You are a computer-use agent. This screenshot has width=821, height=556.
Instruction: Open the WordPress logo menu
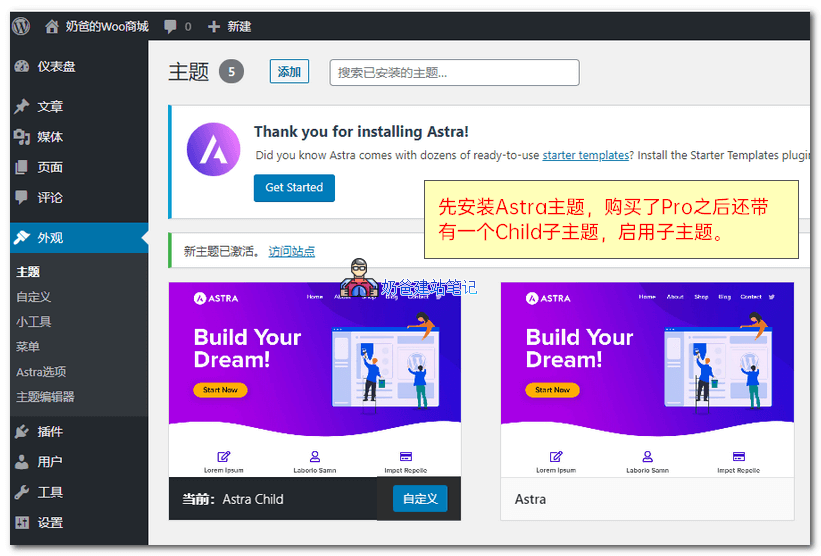pos(21,26)
